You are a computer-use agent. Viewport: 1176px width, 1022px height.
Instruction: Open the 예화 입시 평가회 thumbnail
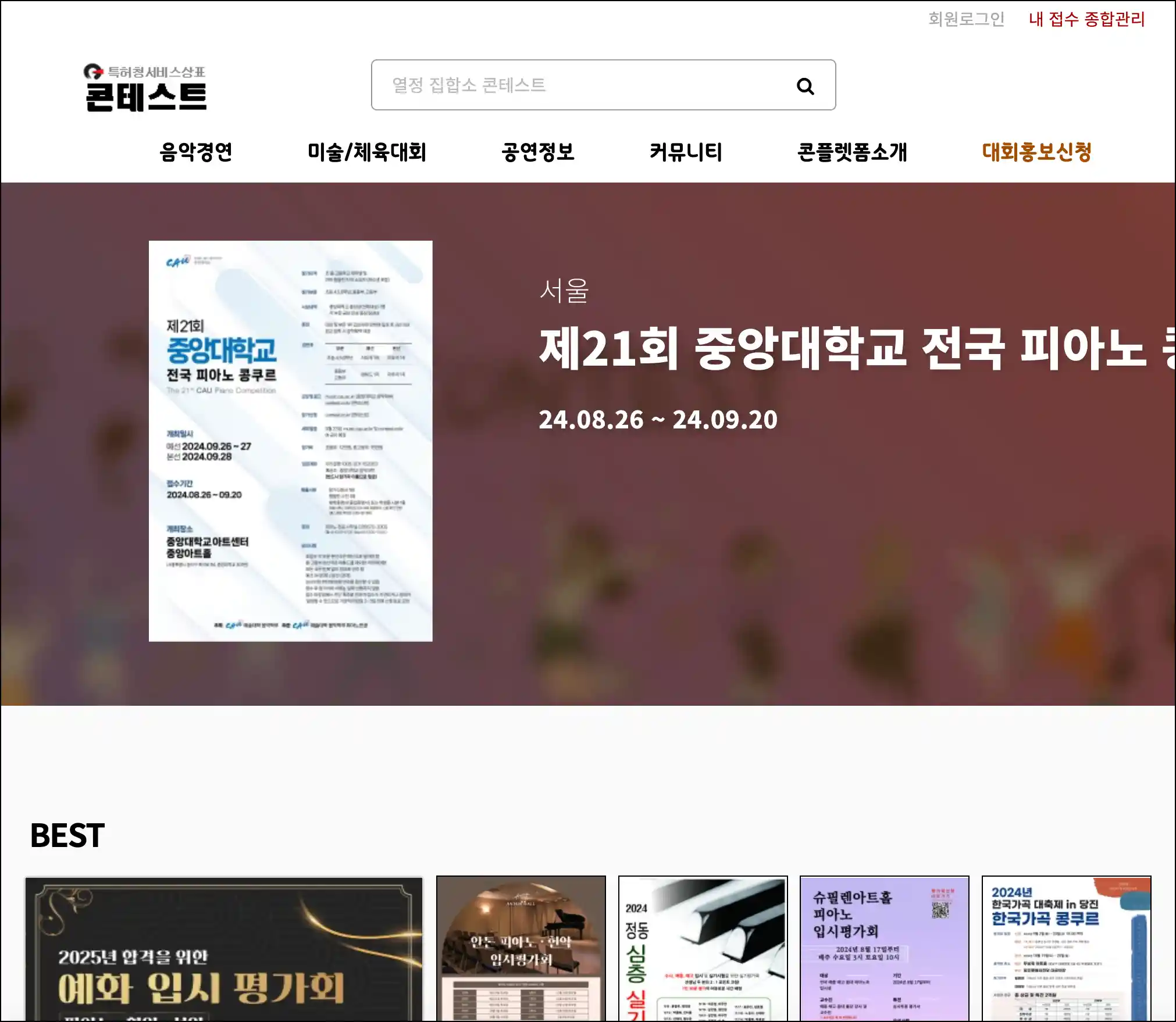(x=224, y=949)
